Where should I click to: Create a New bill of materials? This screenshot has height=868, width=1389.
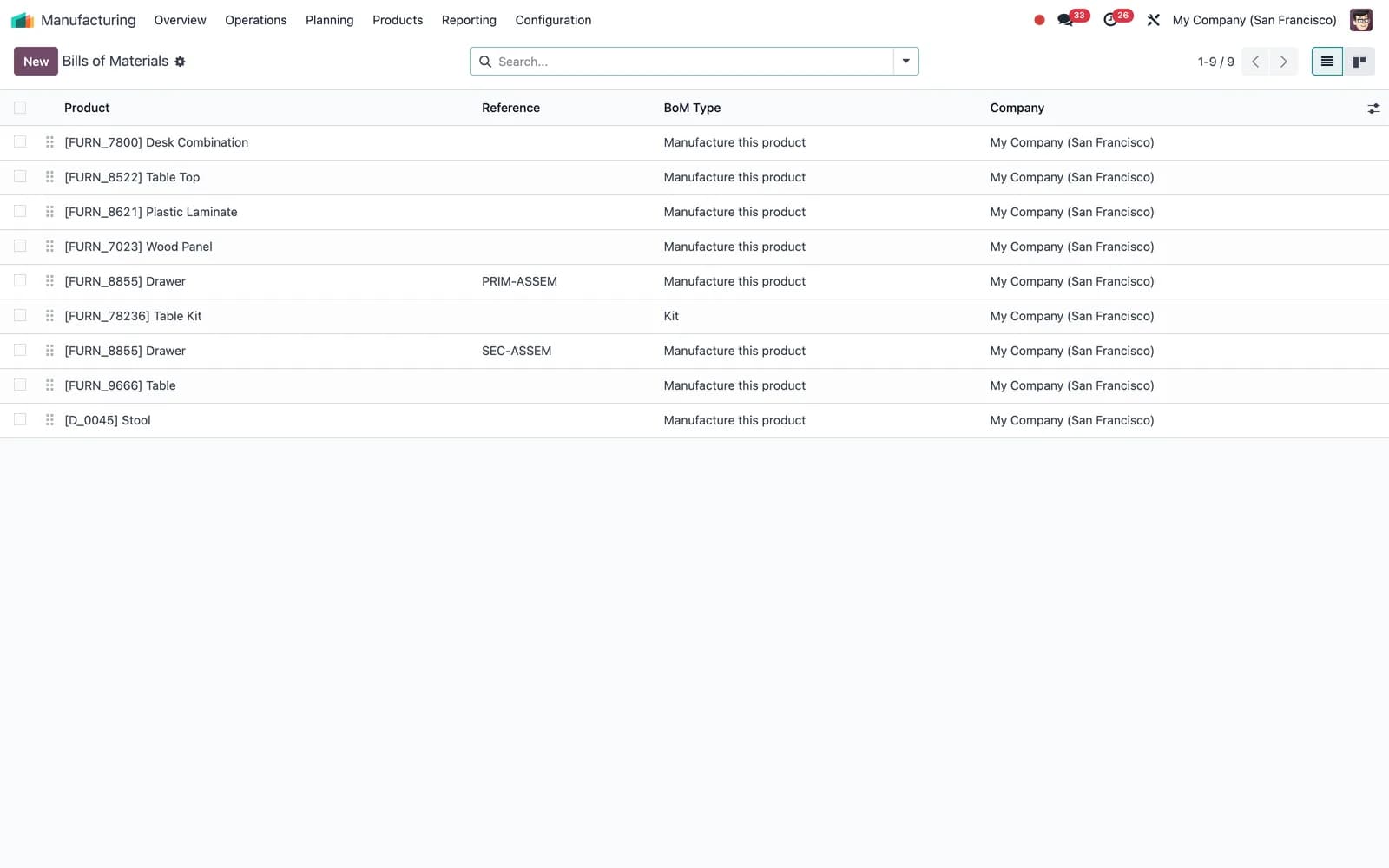pyautogui.click(x=36, y=62)
